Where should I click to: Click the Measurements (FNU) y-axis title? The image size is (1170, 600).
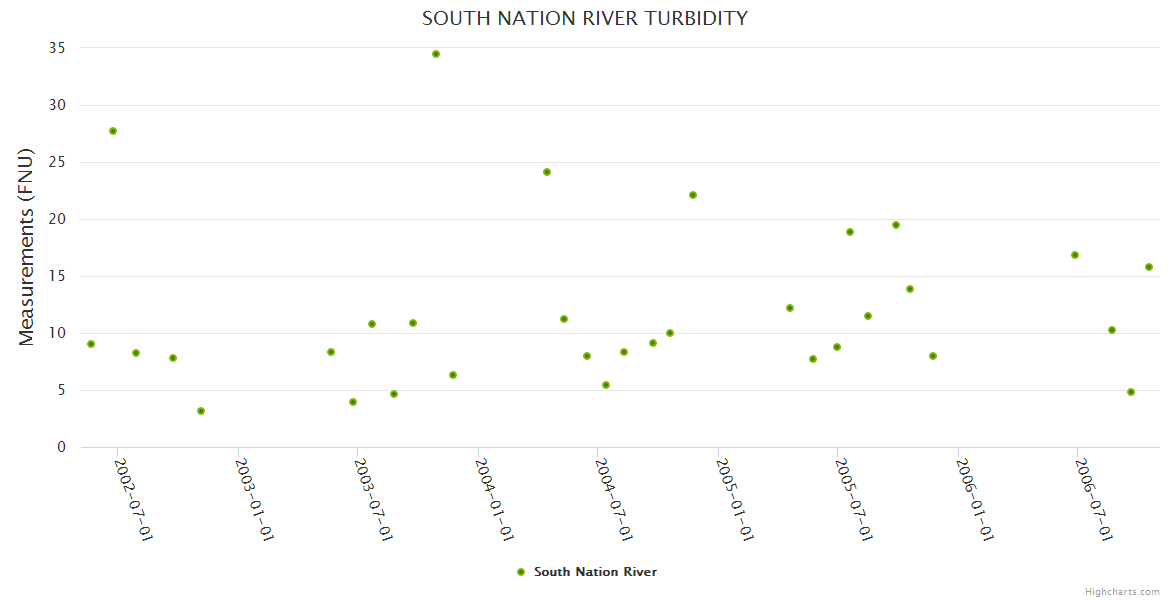coord(27,247)
